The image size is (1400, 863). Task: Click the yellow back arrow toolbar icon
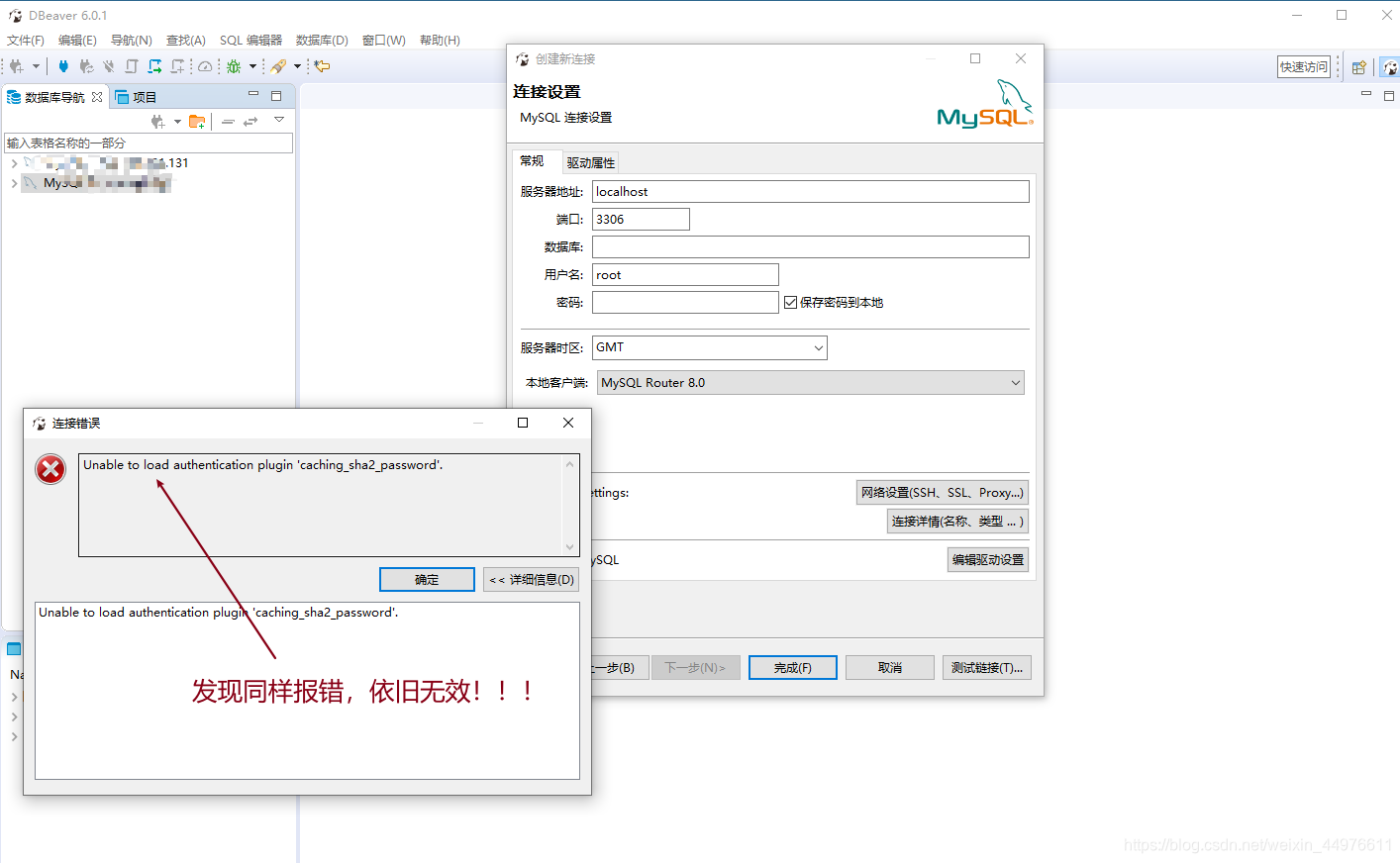(322, 66)
